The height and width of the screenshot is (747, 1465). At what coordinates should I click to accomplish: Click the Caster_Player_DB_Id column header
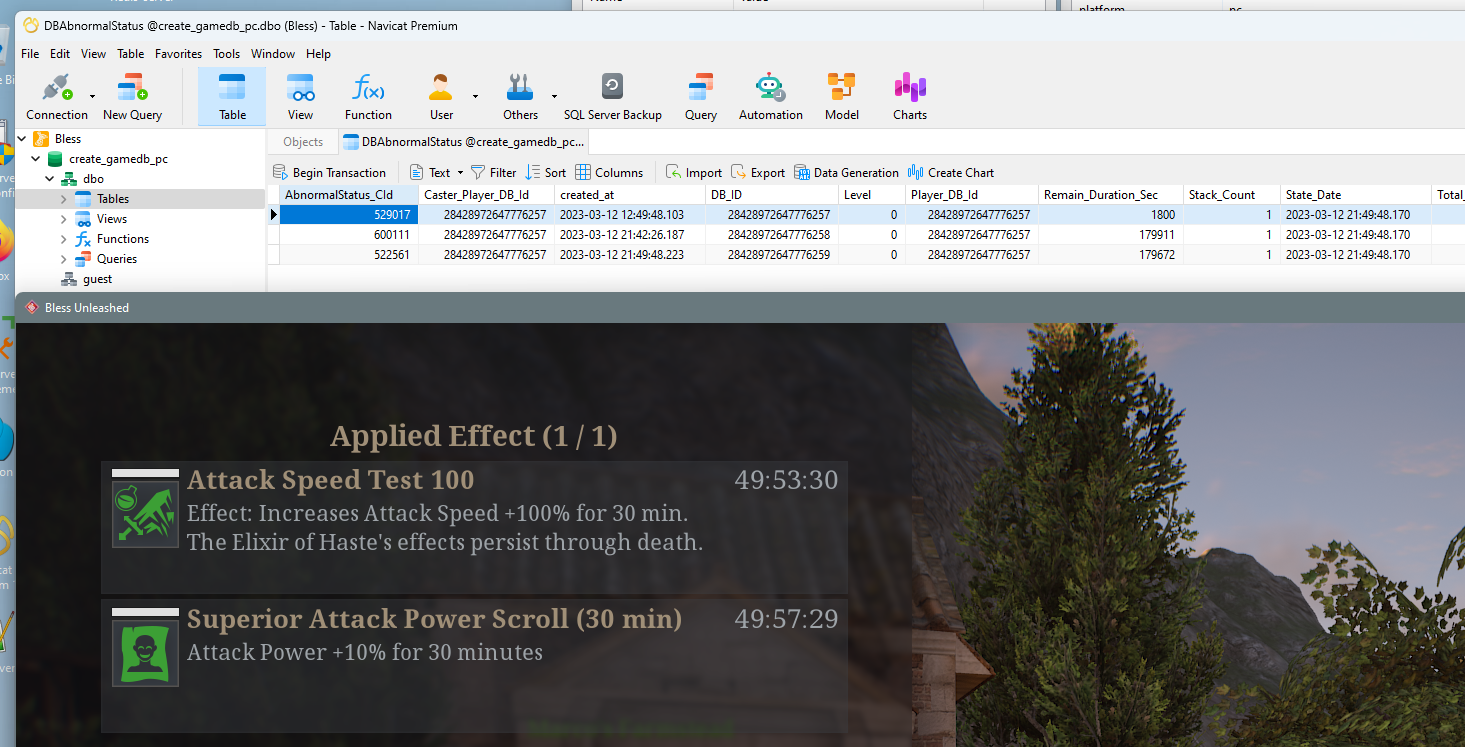click(x=486, y=195)
